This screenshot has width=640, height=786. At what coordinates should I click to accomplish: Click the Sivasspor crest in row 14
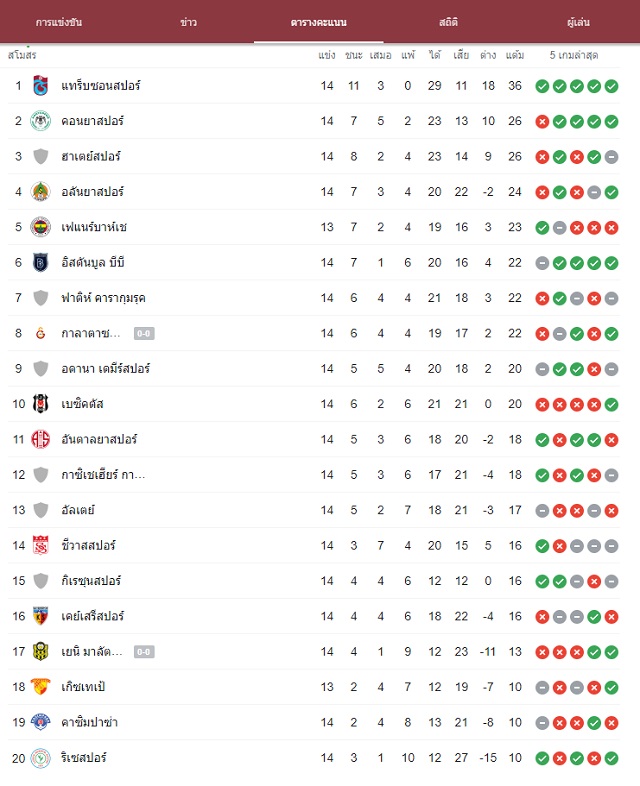[x=41, y=545]
